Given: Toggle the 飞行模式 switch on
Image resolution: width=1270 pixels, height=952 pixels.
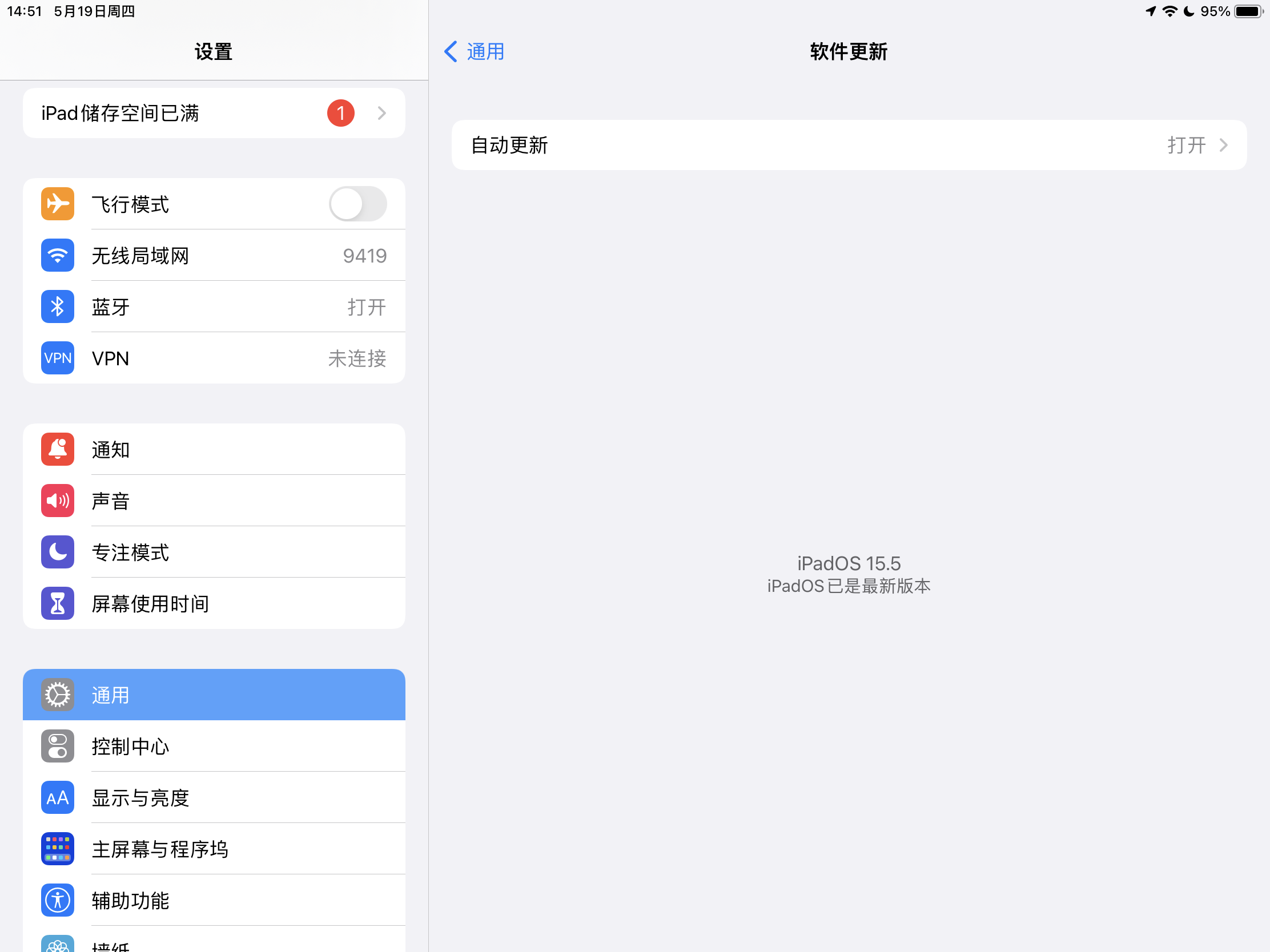Looking at the screenshot, I should click(x=357, y=204).
